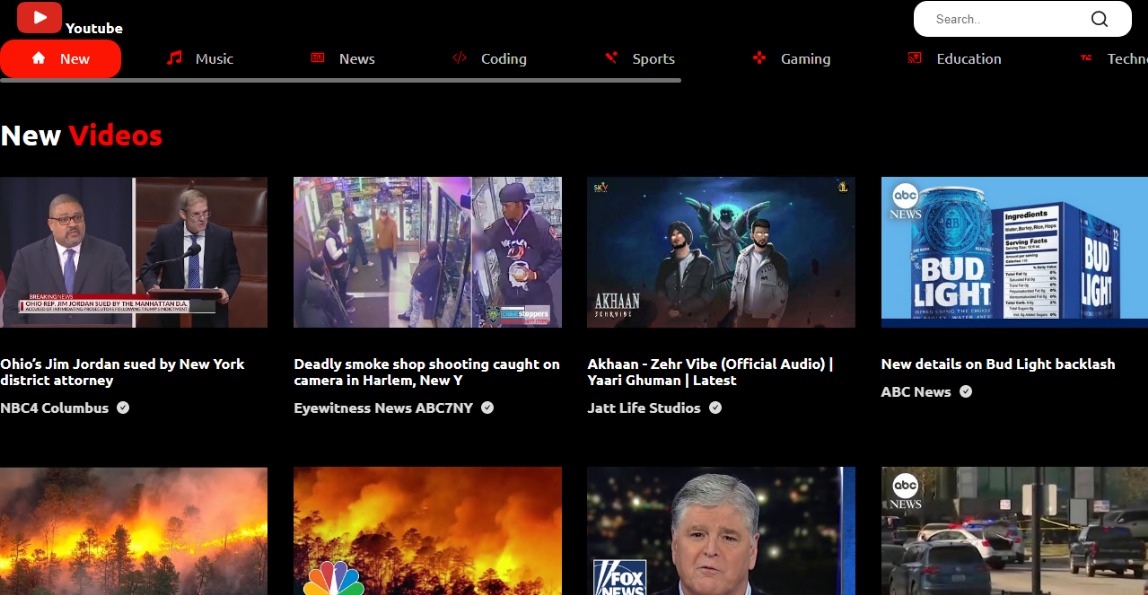Click the magnifying glass search icon
This screenshot has width=1148, height=595.
click(1099, 19)
